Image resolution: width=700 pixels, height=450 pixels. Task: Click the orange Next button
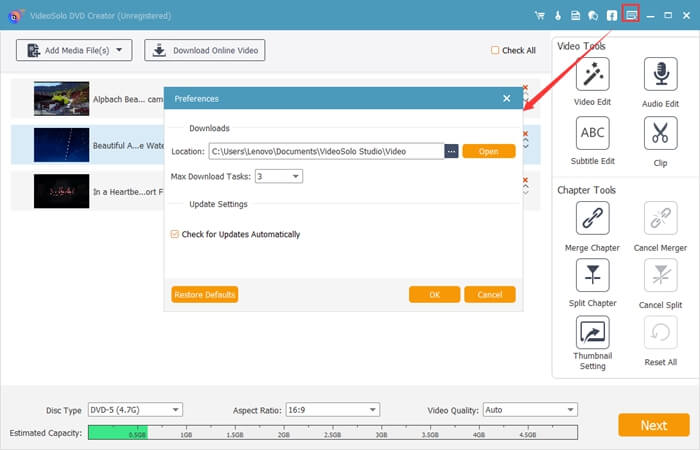pyautogui.click(x=654, y=425)
